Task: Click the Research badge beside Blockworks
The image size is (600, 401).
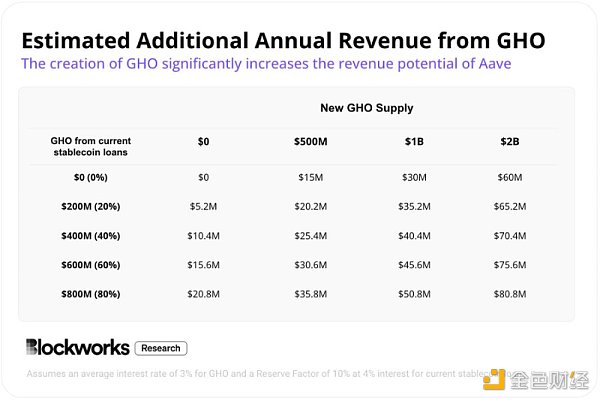Action: [x=160, y=348]
